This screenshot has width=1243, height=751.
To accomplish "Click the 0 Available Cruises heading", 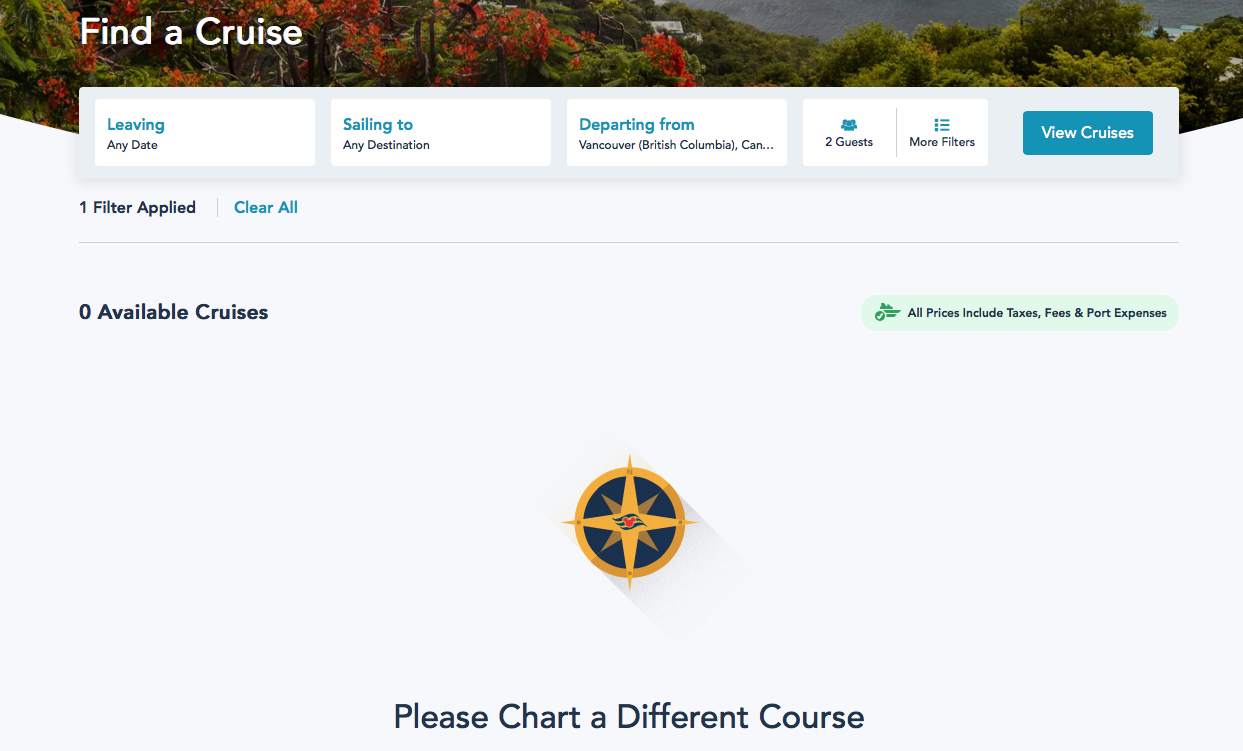I will pyautogui.click(x=174, y=312).
